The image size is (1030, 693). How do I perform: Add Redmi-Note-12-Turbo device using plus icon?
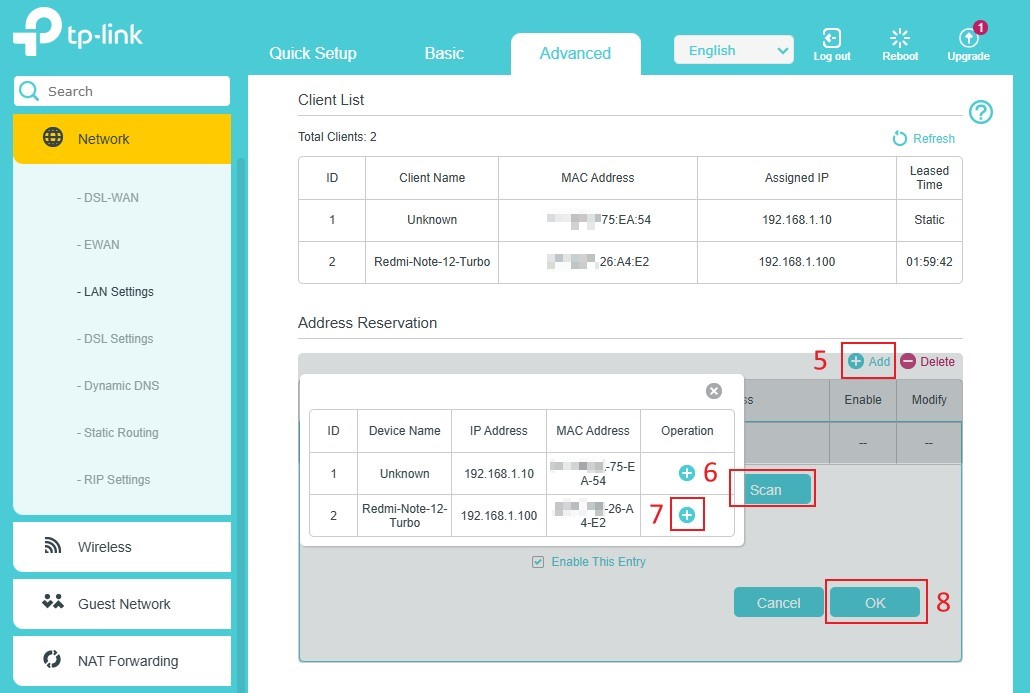click(x=687, y=515)
